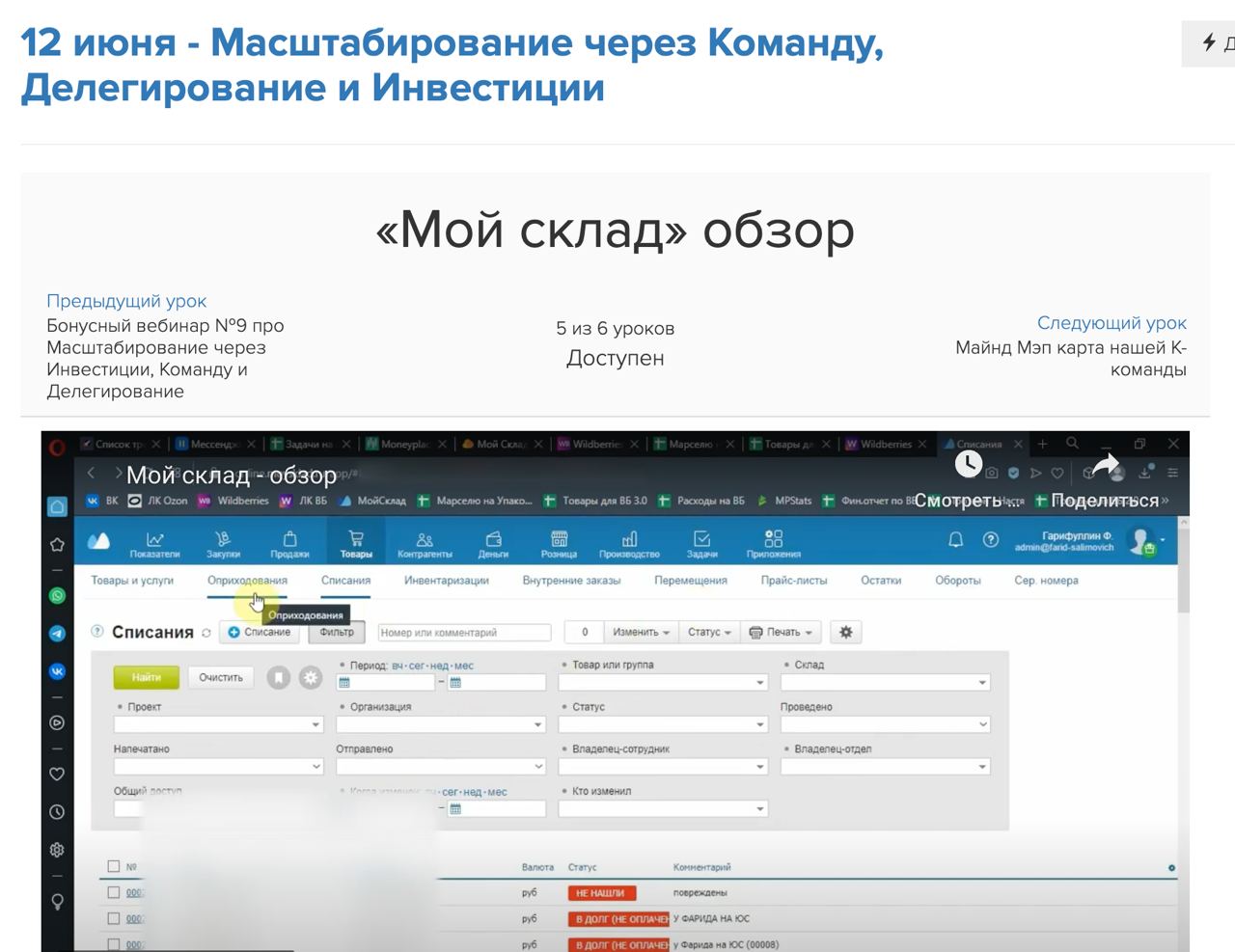The image size is (1235, 952).
Task: Switch to Обороты tab
Action: pos(958,581)
